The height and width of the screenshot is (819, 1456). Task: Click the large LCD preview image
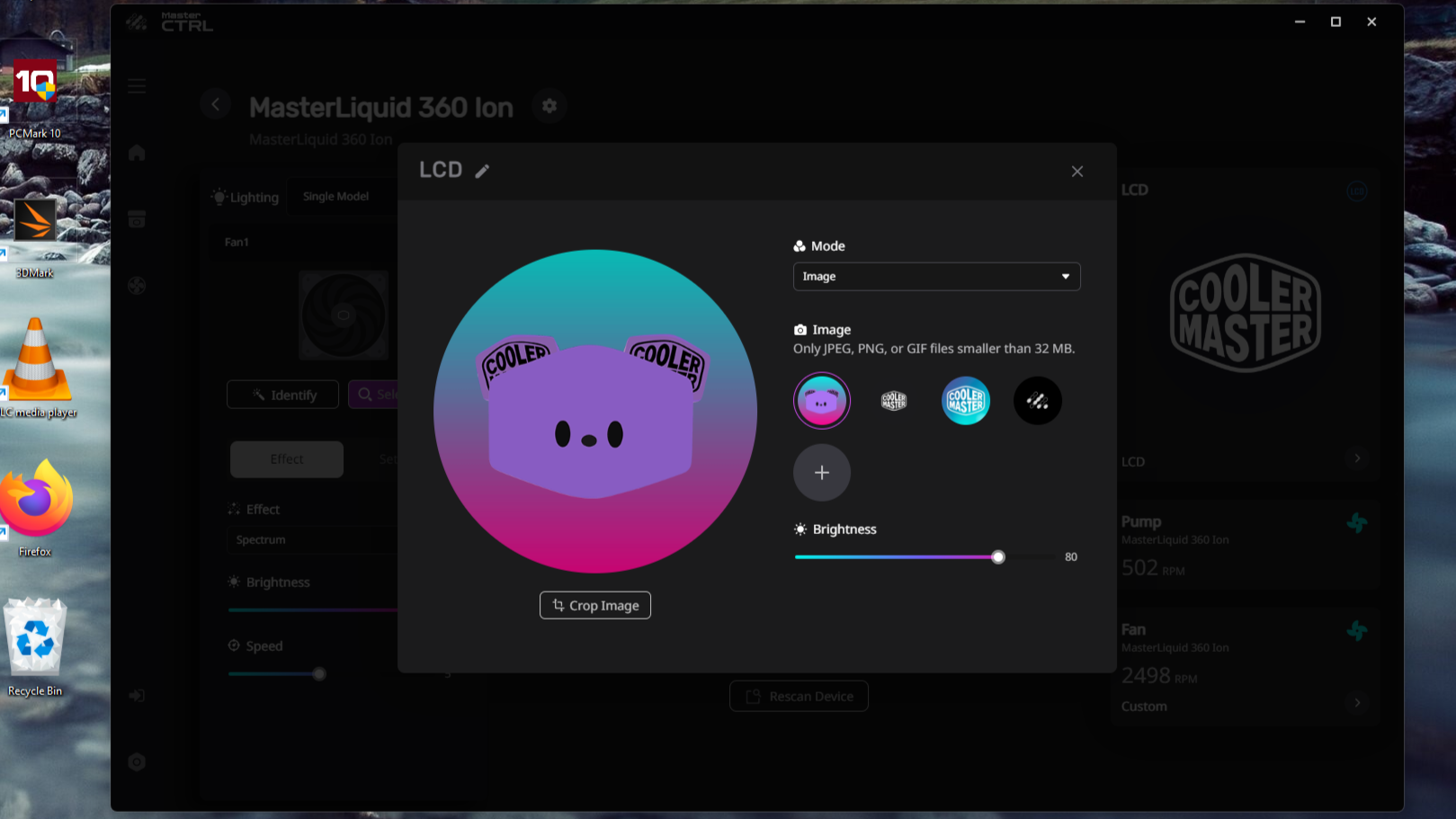tap(595, 411)
